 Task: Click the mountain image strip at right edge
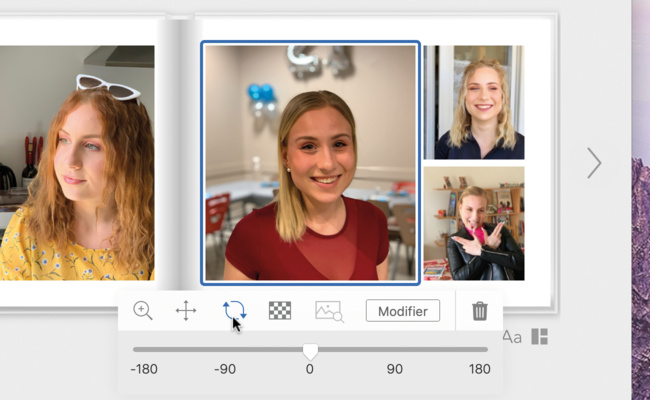[640, 200]
